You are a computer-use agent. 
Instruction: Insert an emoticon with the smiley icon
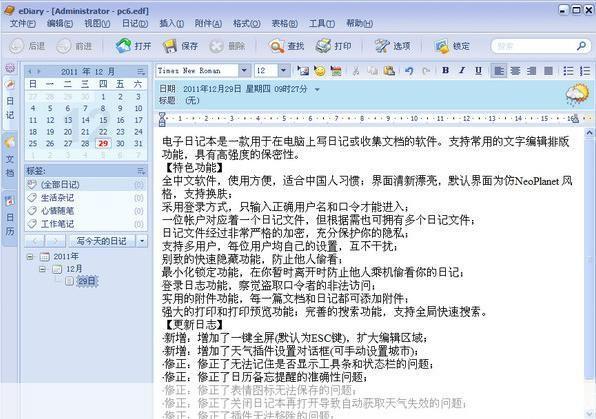pyautogui.click(x=320, y=71)
